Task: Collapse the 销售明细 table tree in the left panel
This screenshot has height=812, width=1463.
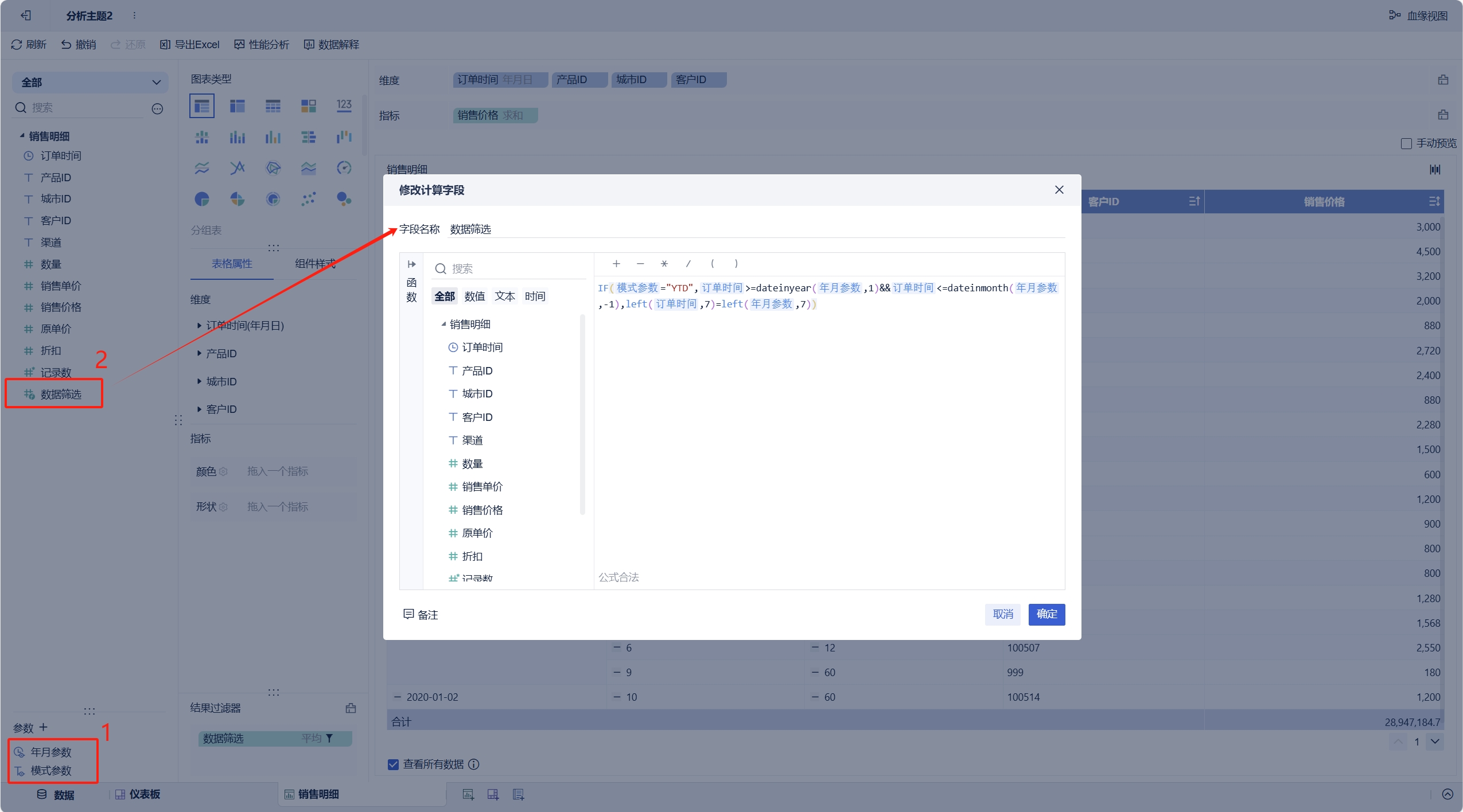Action: coord(22,136)
